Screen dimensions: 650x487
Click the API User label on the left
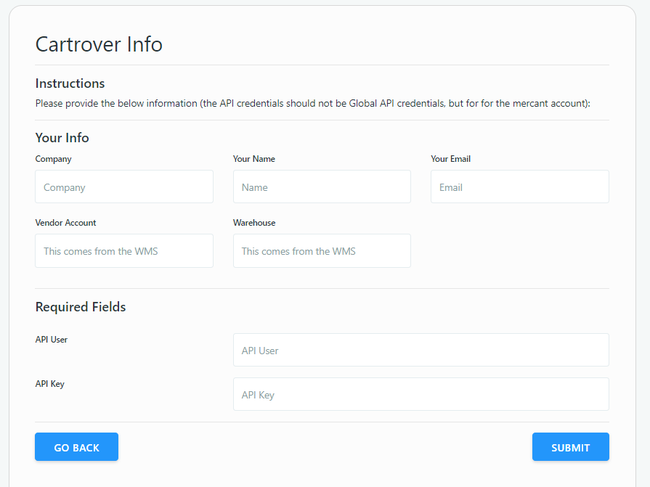(x=51, y=339)
